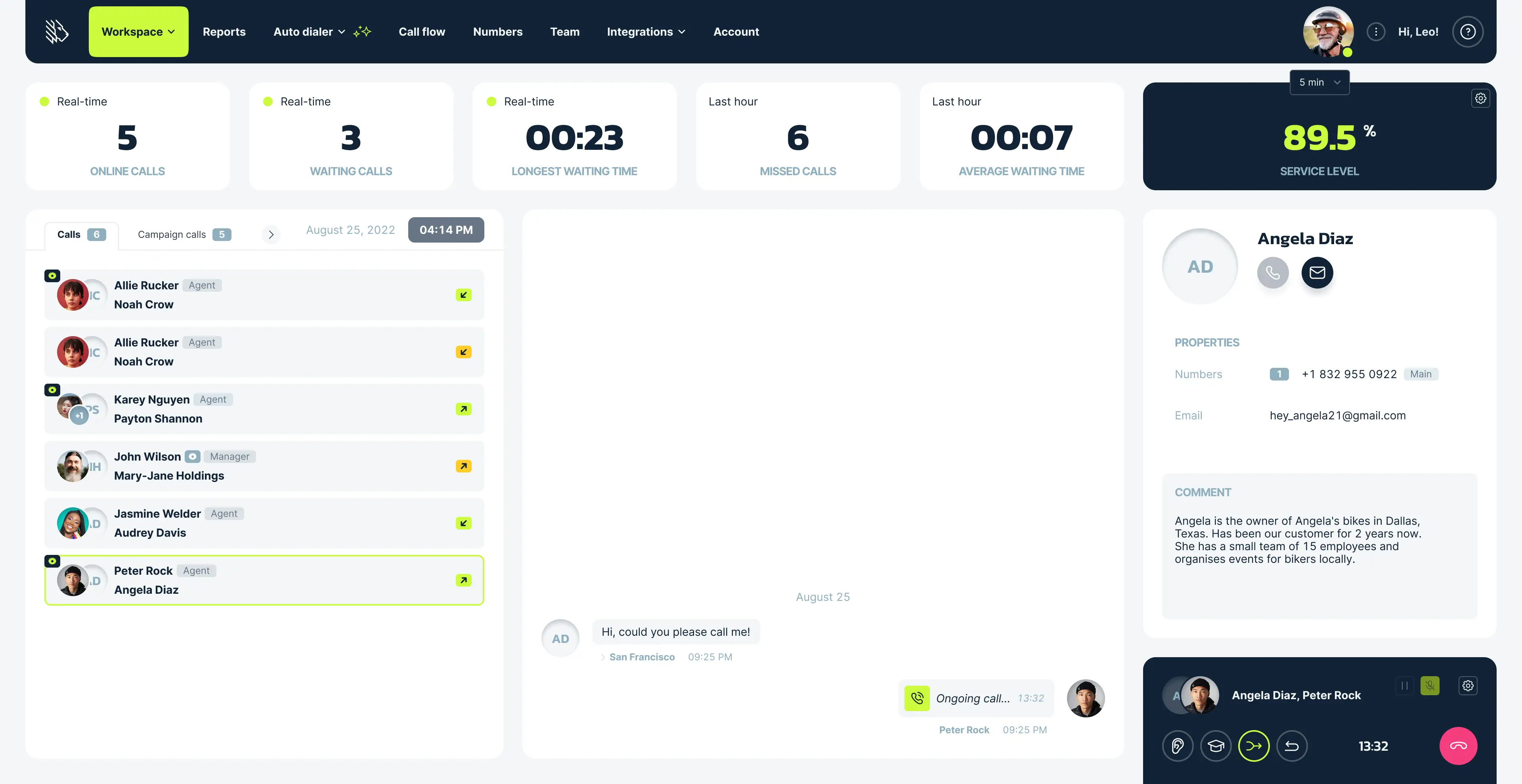Click the barge-in merge arrows icon

coord(1254,746)
